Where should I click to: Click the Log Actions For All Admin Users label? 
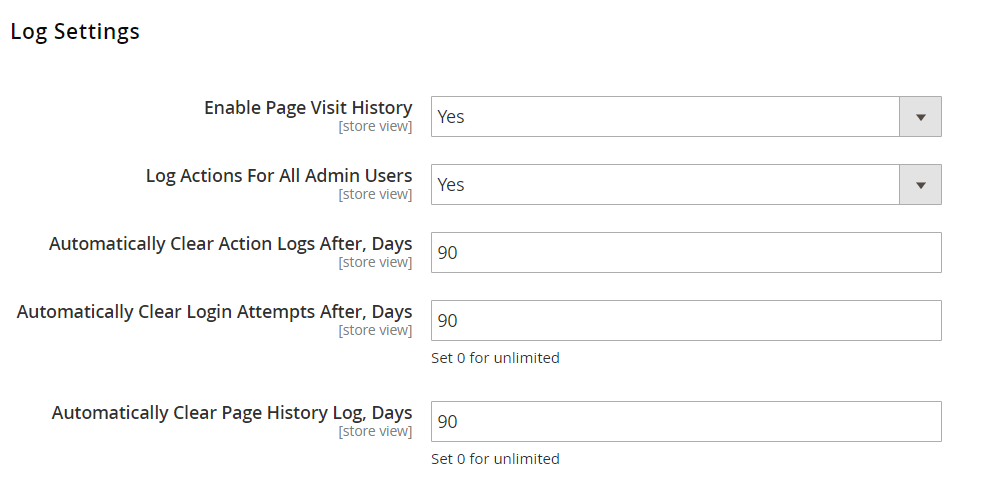(x=279, y=176)
